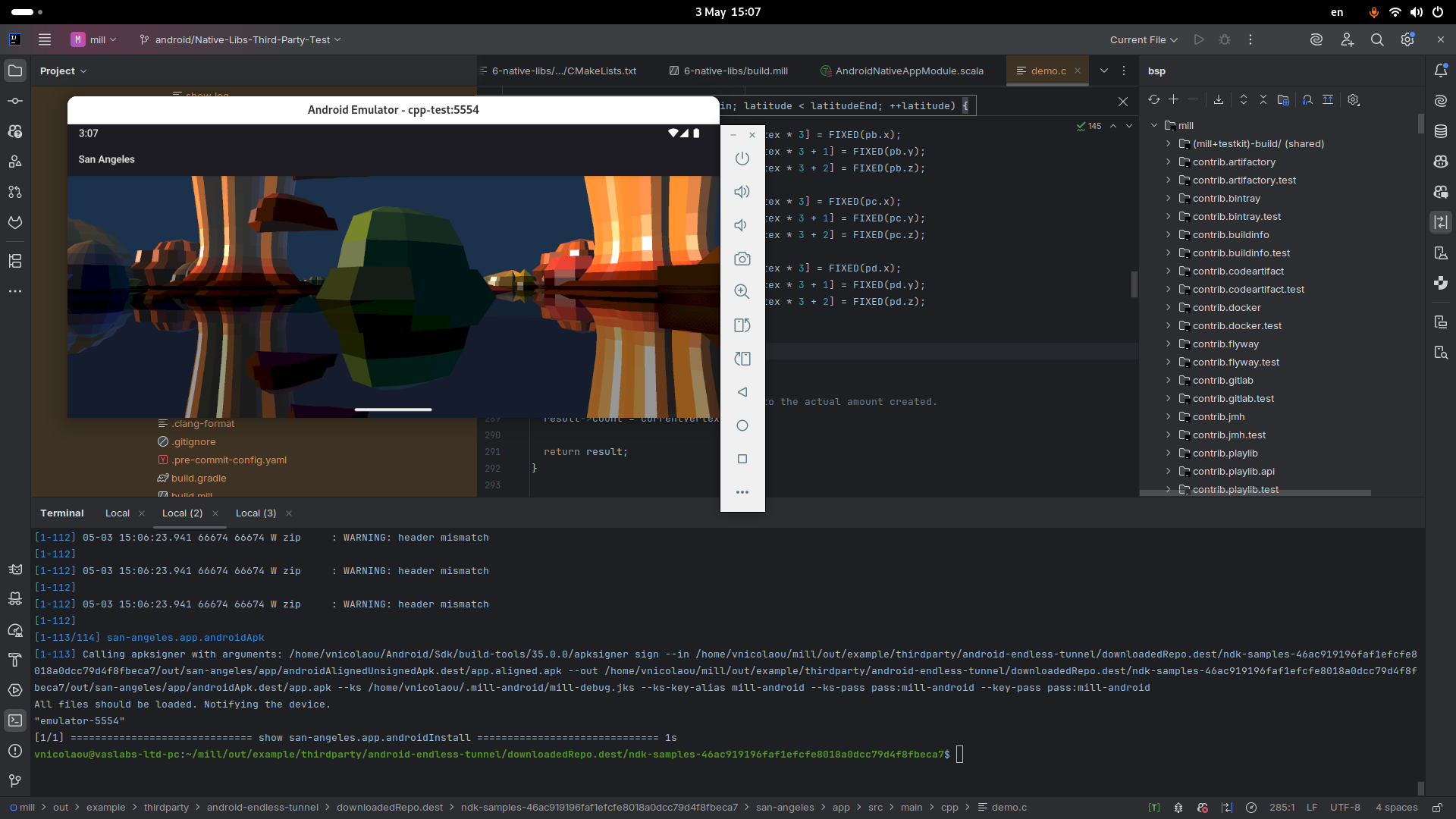The width and height of the screenshot is (1456, 819).
Task: Close the demo.c editor tab
Action: (1078, 71)
